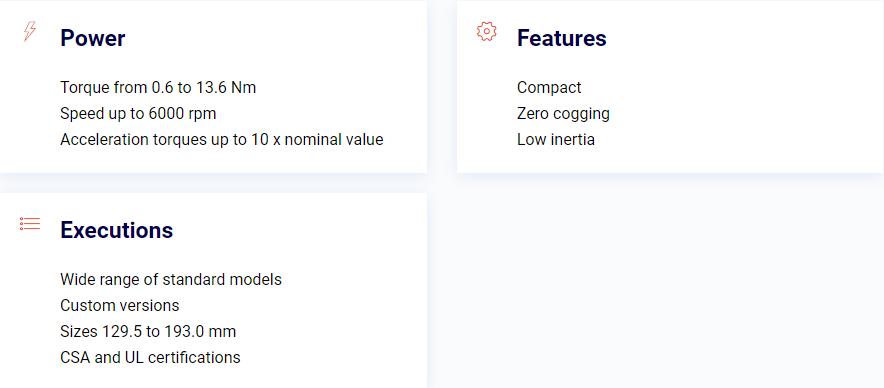Click the gear Features icon
884x388 pixels.
tap(487, 32)
